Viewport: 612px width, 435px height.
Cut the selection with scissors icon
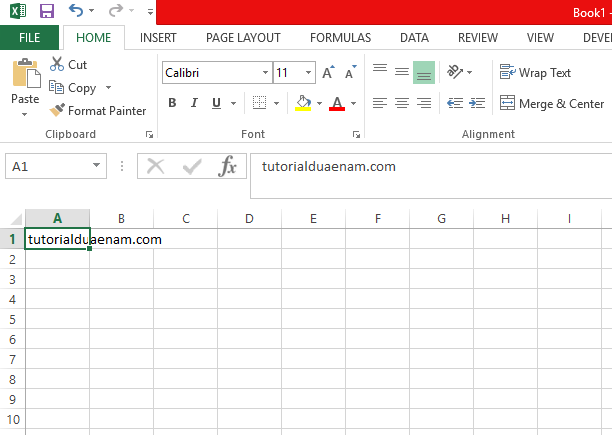coord(57,64)
